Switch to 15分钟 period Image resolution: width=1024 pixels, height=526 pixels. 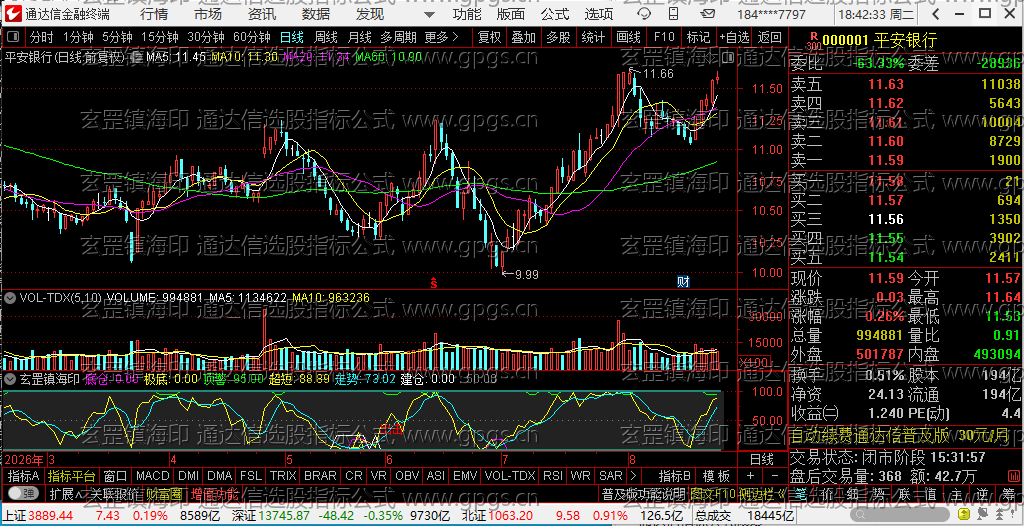click(x=159, y=38)
